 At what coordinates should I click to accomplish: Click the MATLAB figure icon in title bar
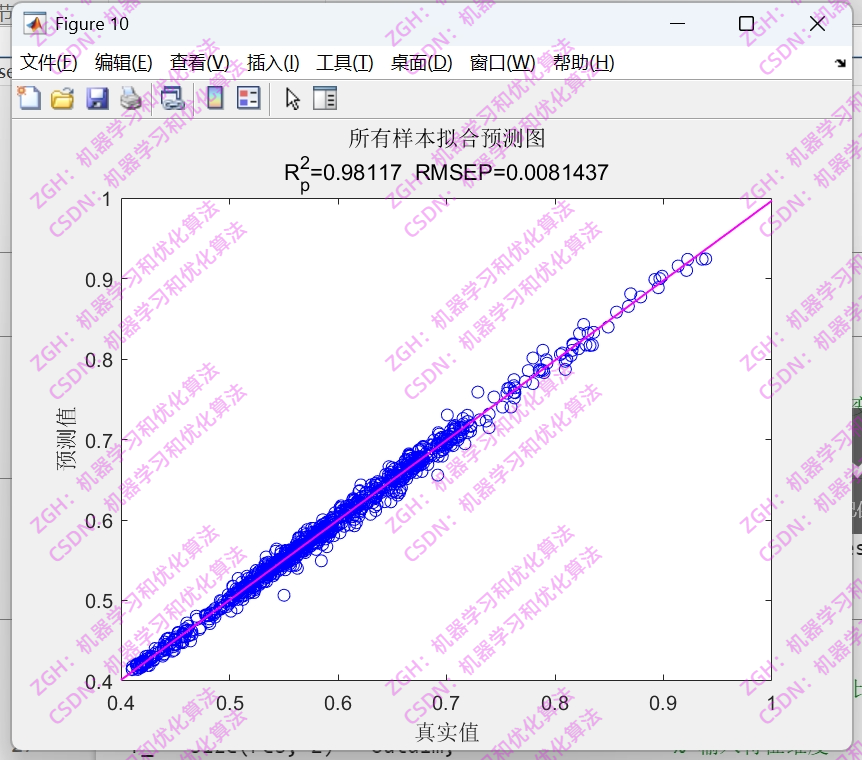click(34, 22)
